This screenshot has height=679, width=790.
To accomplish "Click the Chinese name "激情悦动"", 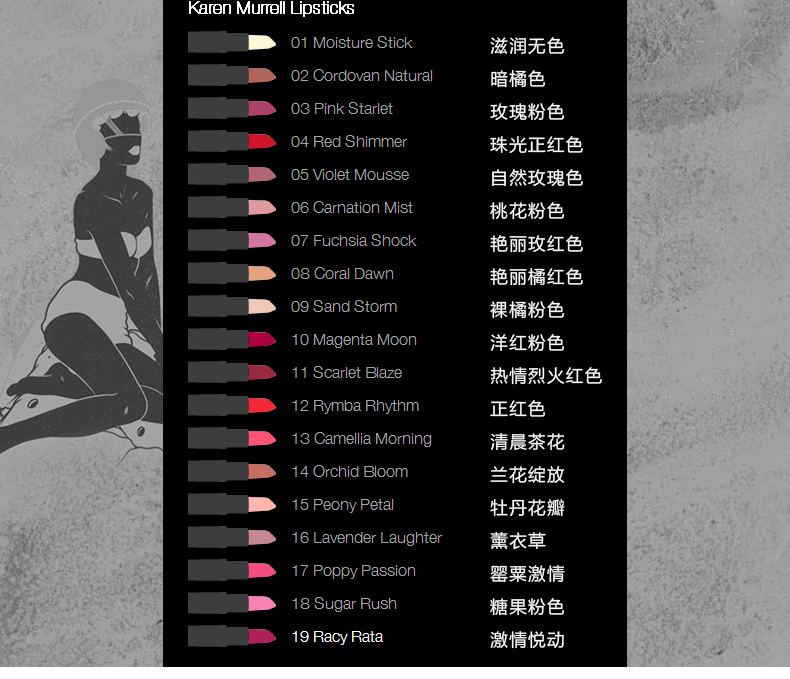I will point(527,640).
